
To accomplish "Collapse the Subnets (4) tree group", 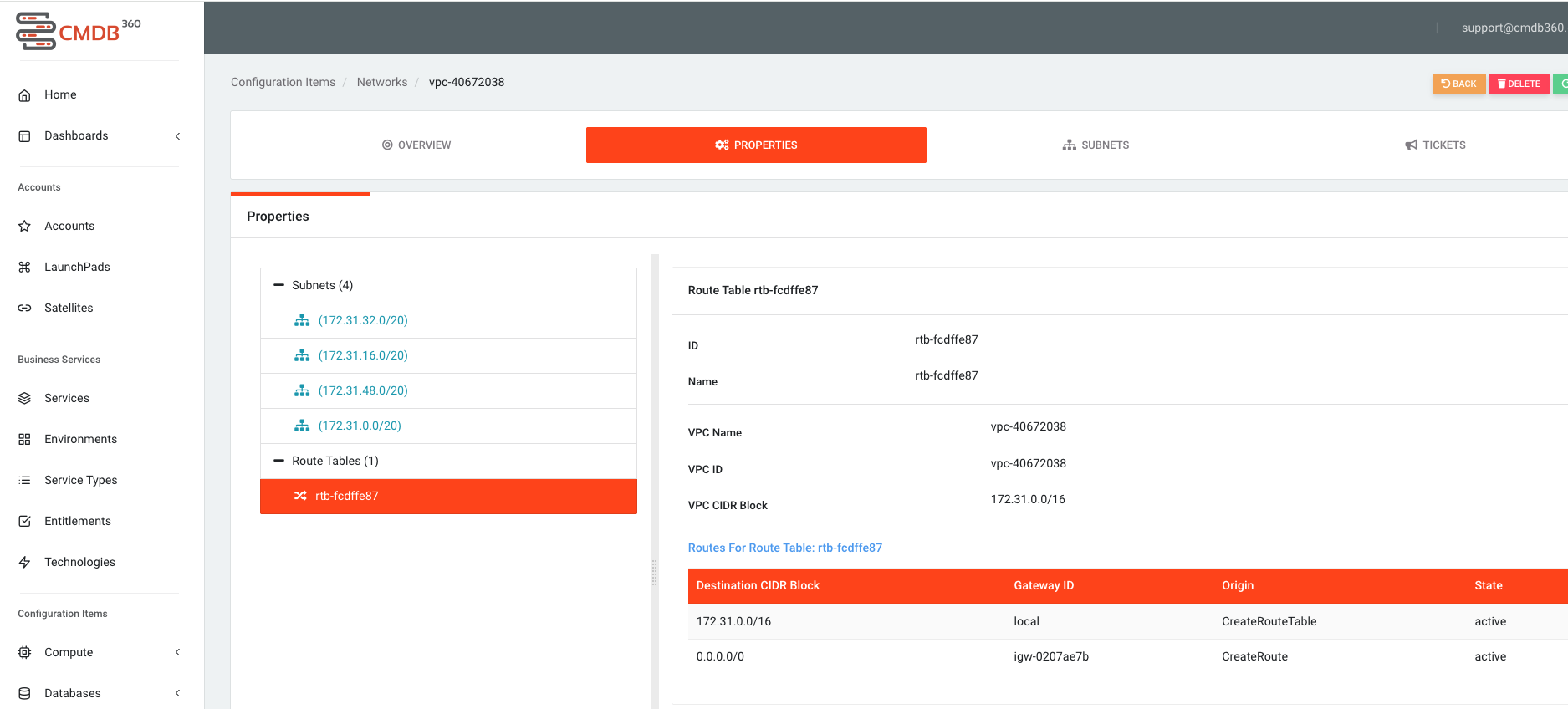I will (x=279, y=285).
